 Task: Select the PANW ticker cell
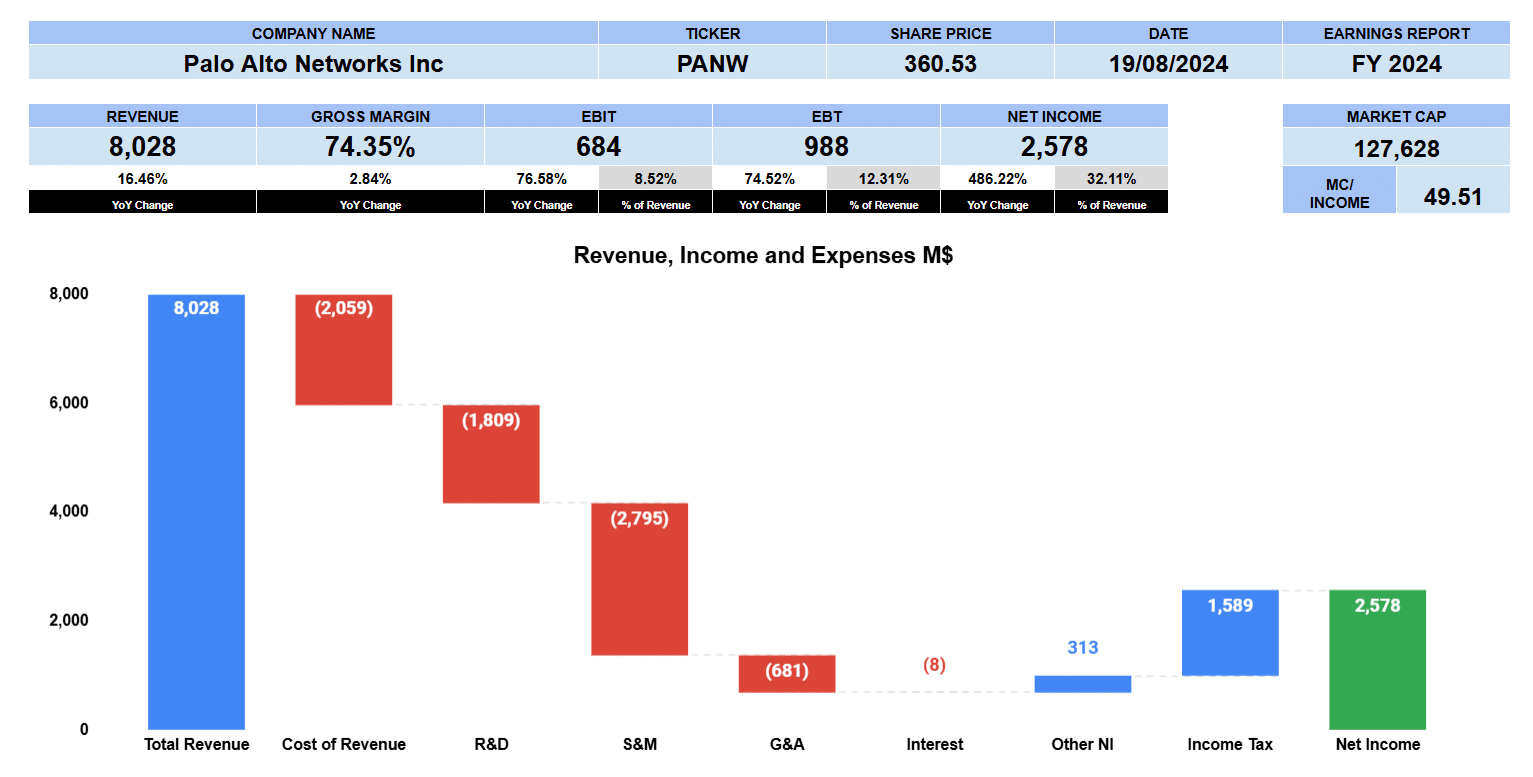[x=712, y=64]
